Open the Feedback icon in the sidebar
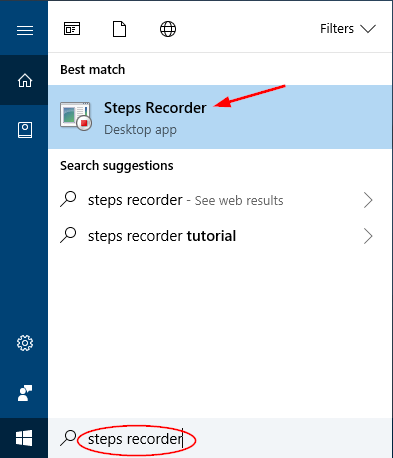 click(x=25, y=393)
